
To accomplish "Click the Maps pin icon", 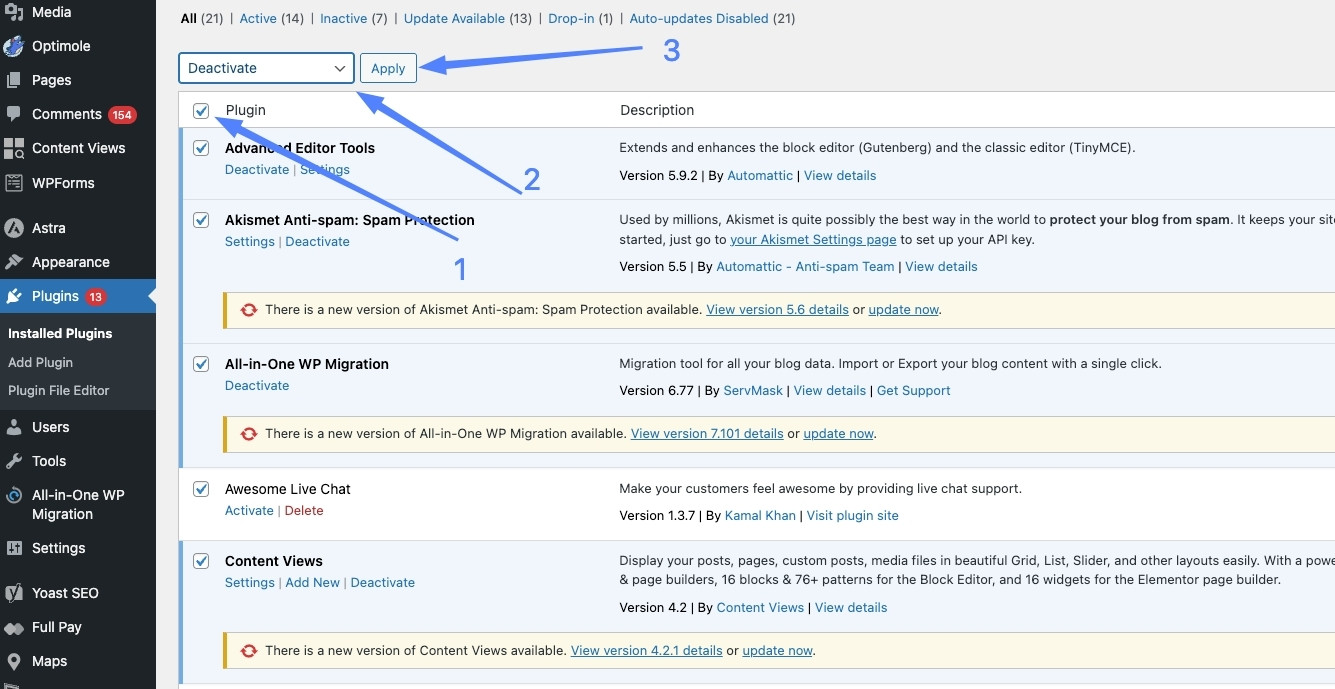I will [14, 661].
